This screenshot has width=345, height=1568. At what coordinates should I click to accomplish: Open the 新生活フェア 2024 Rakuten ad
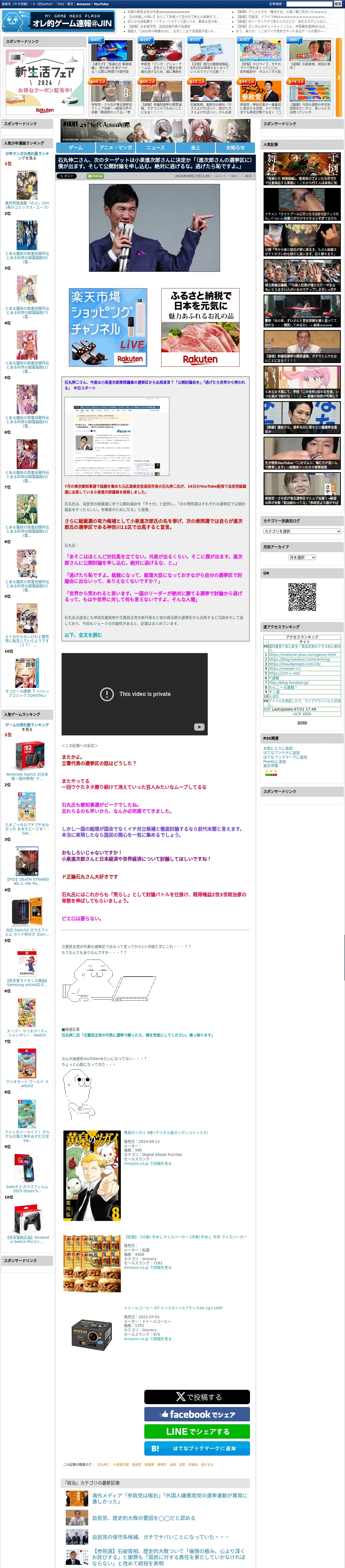pos(45,82)
